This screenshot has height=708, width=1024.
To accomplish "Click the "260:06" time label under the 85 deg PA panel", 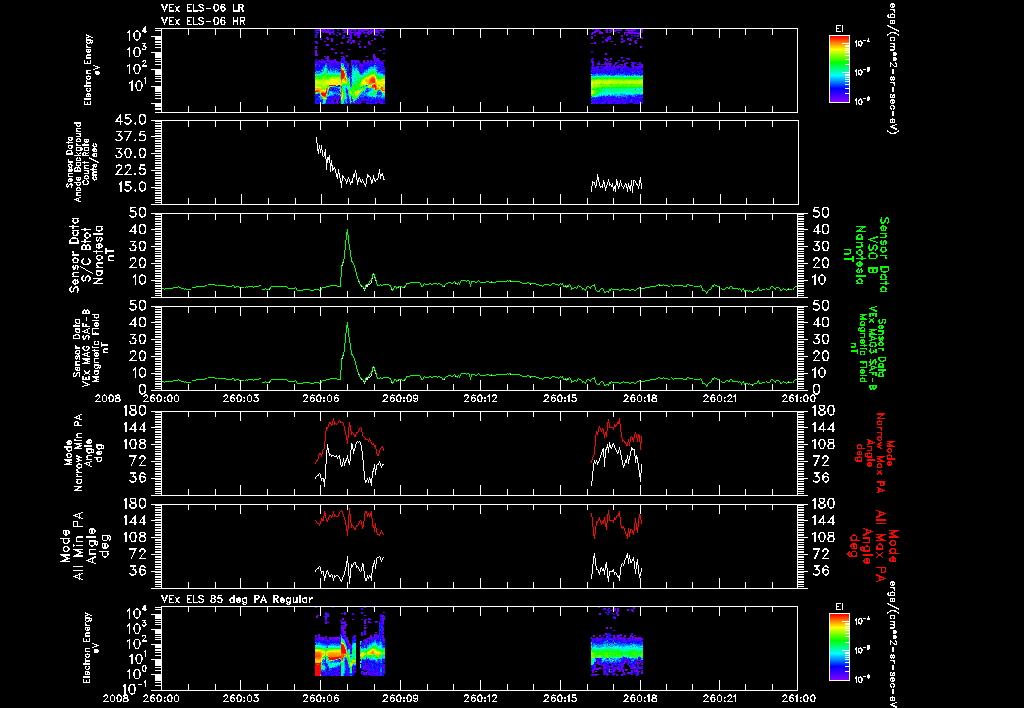I will coord(321,698).
